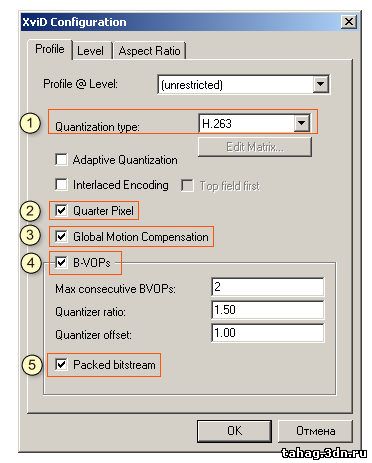Click the Max consecutive BVOPs field
The height and width of the screenshot is (463, 372).
coord(268,287)
